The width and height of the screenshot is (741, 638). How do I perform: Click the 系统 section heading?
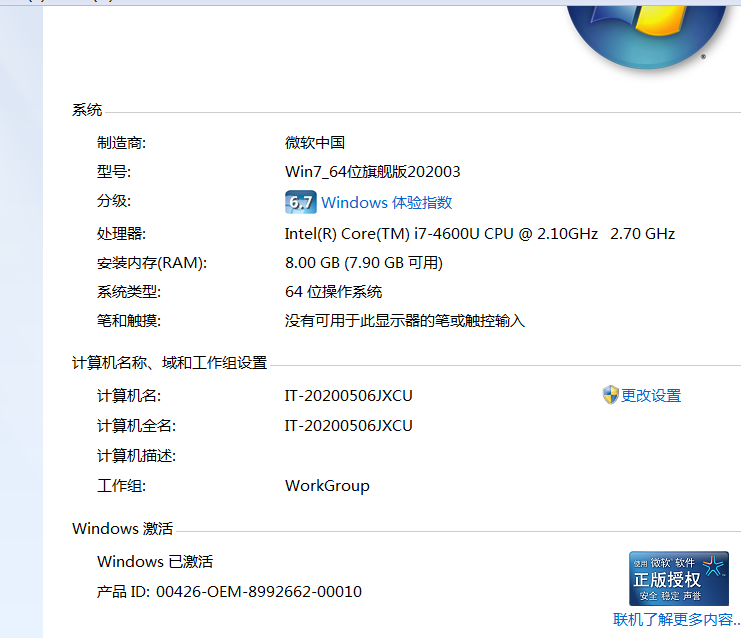pos(87,110)
